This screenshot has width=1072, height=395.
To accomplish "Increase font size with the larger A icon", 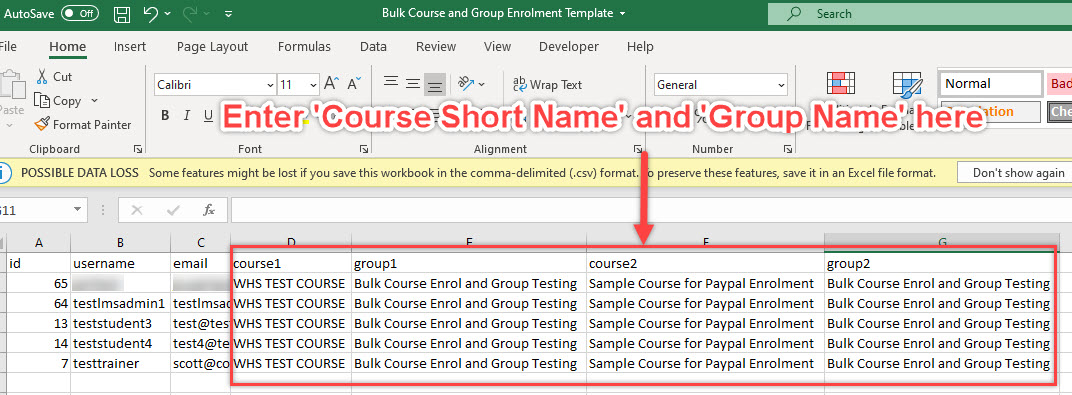I will point(332,84).
